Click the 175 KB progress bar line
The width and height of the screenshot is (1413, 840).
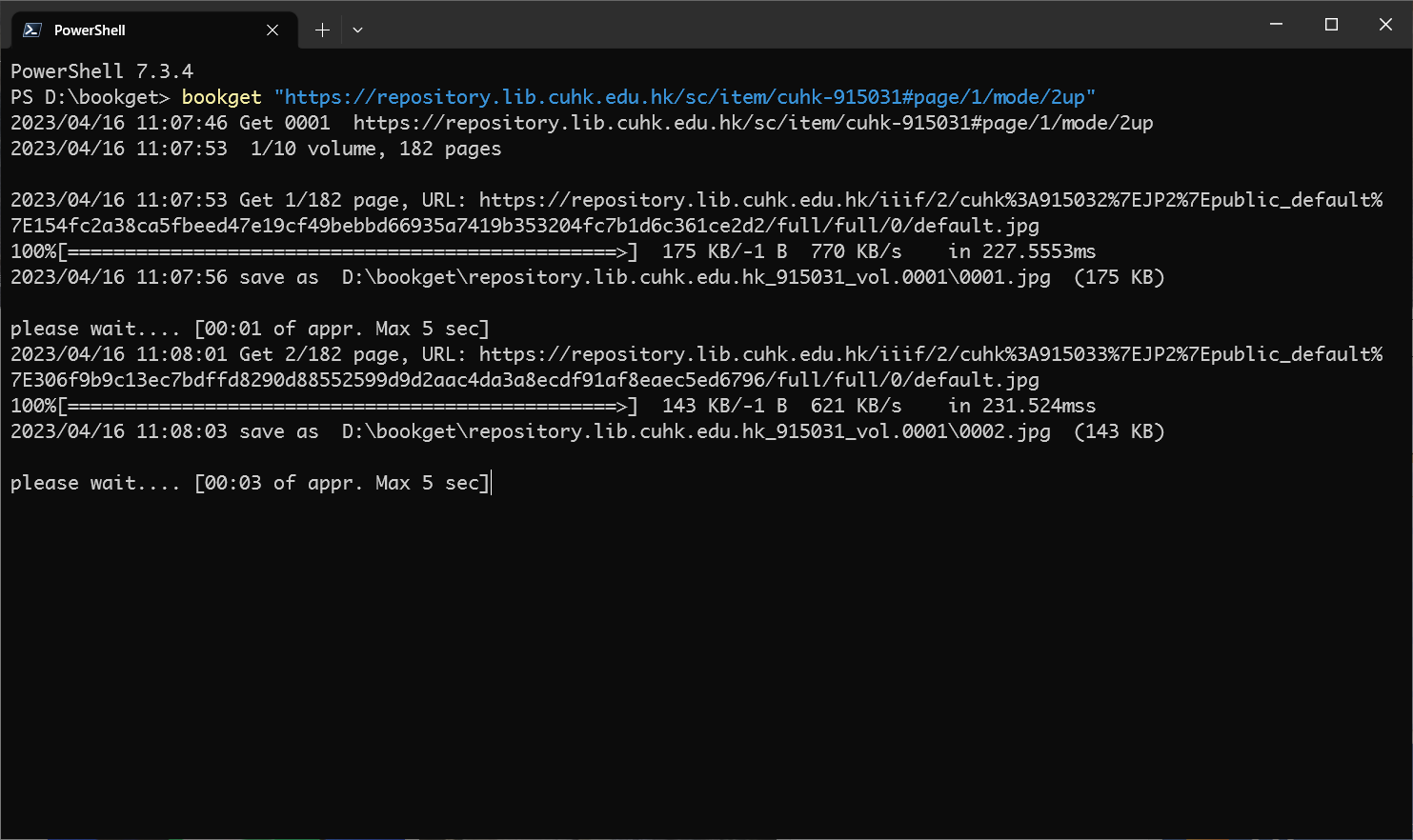pyautogui.click(x=554, y=251)
